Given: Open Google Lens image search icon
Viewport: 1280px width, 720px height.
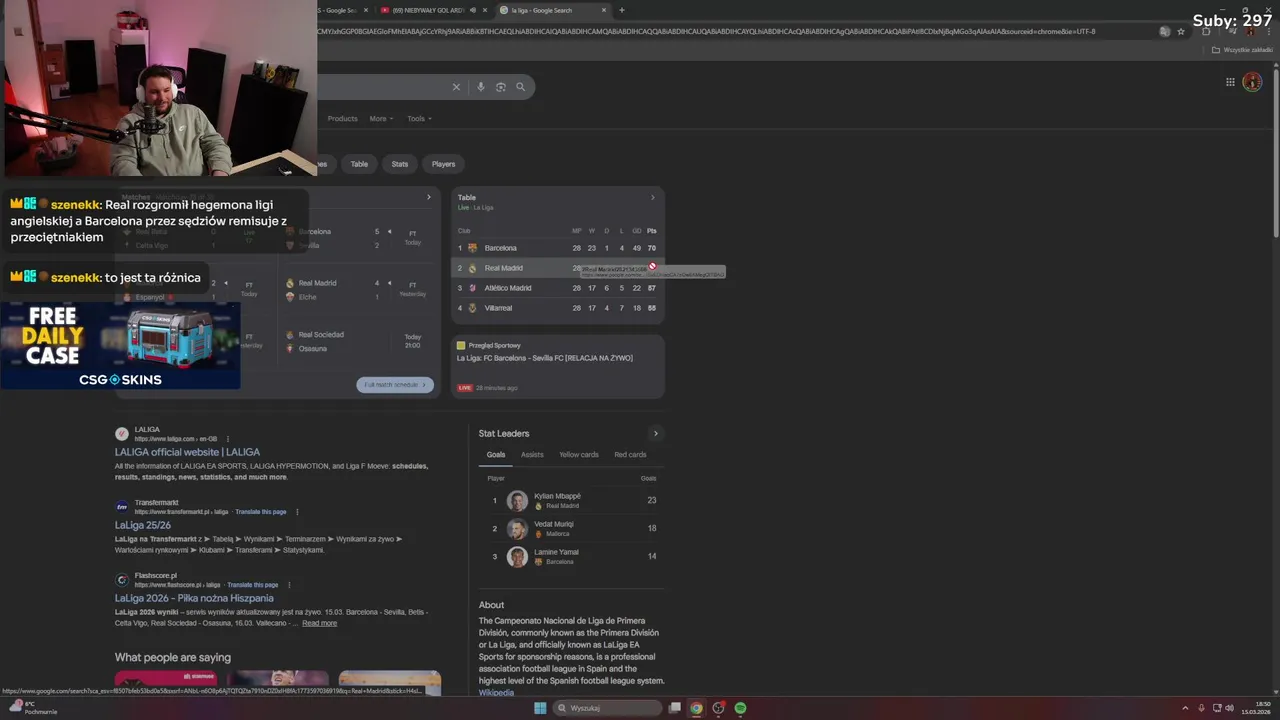Looking at the screenshot, I should click(x=501, y=87).
